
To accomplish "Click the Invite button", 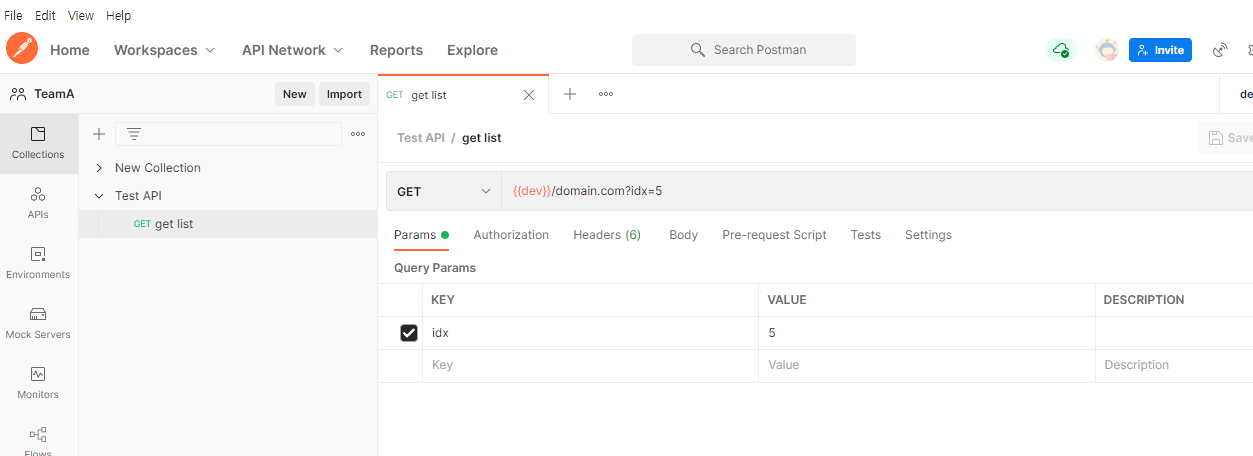I will (x=1160, y=50).
